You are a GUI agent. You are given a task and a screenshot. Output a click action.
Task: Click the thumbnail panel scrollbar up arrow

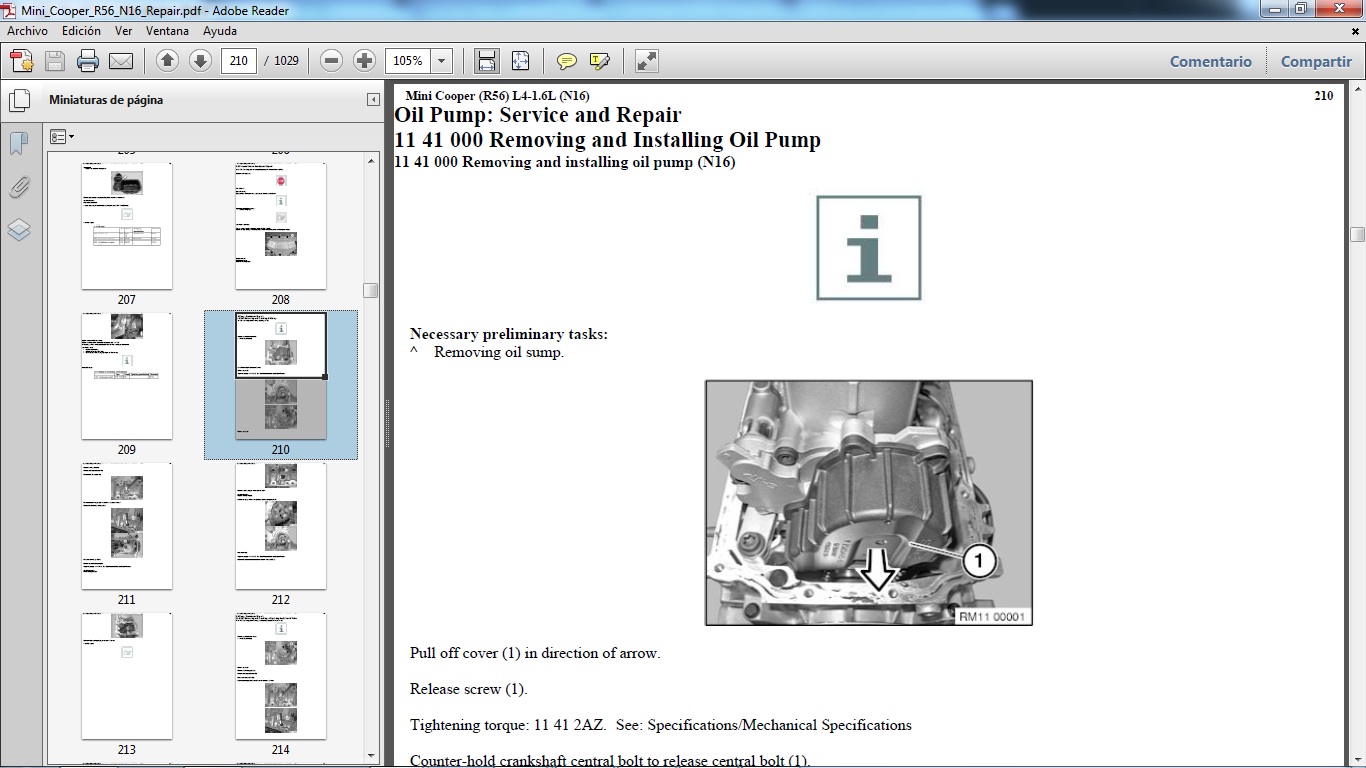click(x=371, y=160)
